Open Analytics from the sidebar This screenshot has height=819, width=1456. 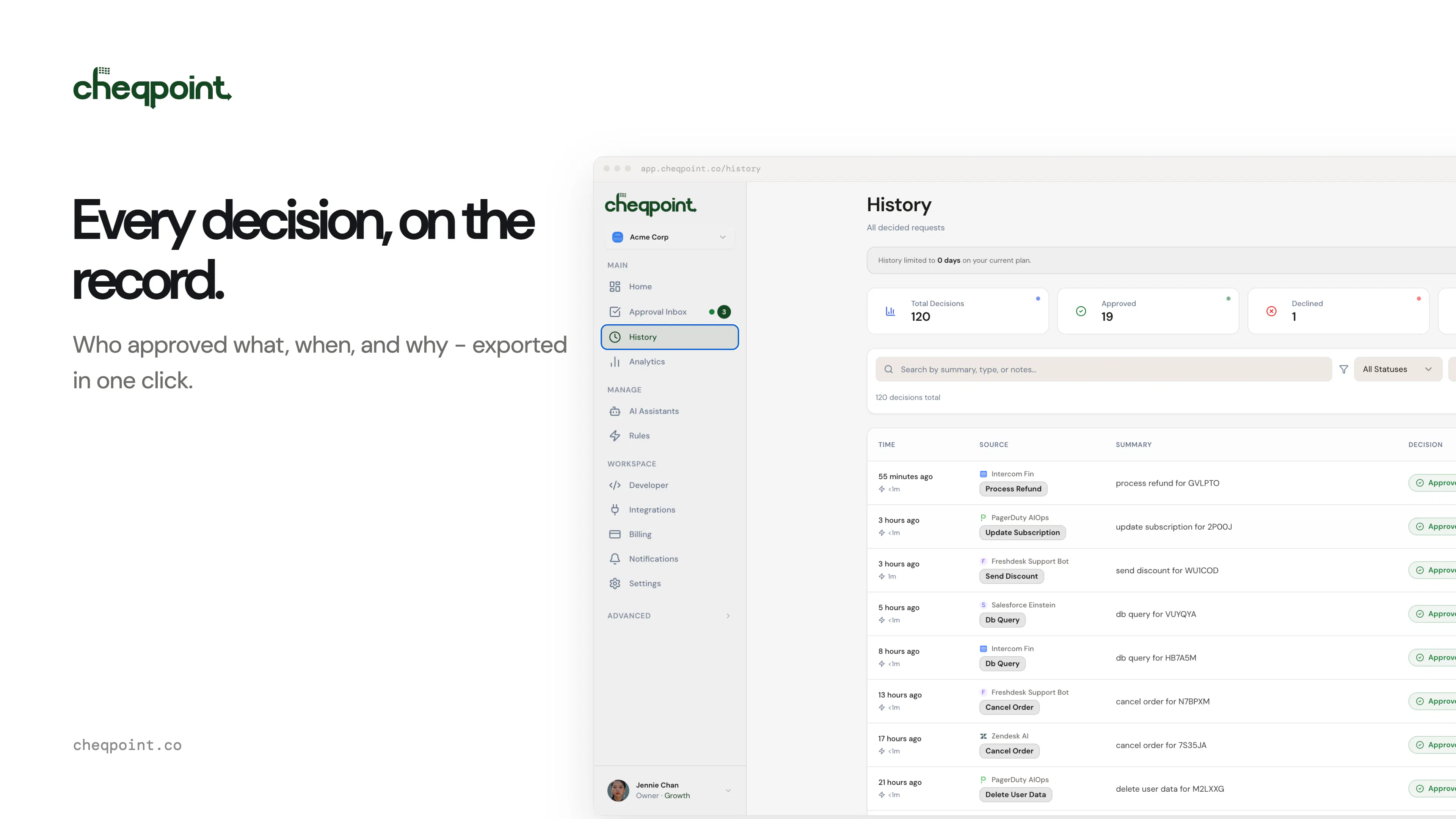pyautogui.click(x=669, y=362)
